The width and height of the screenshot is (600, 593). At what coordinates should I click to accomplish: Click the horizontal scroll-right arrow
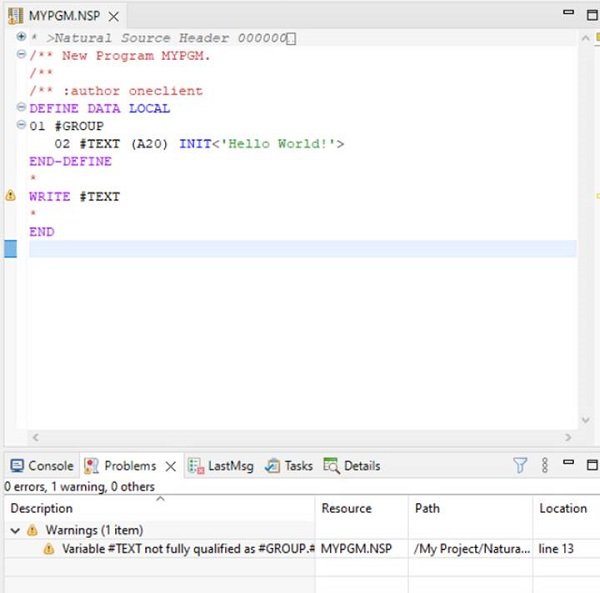click(x=569, y=437)
